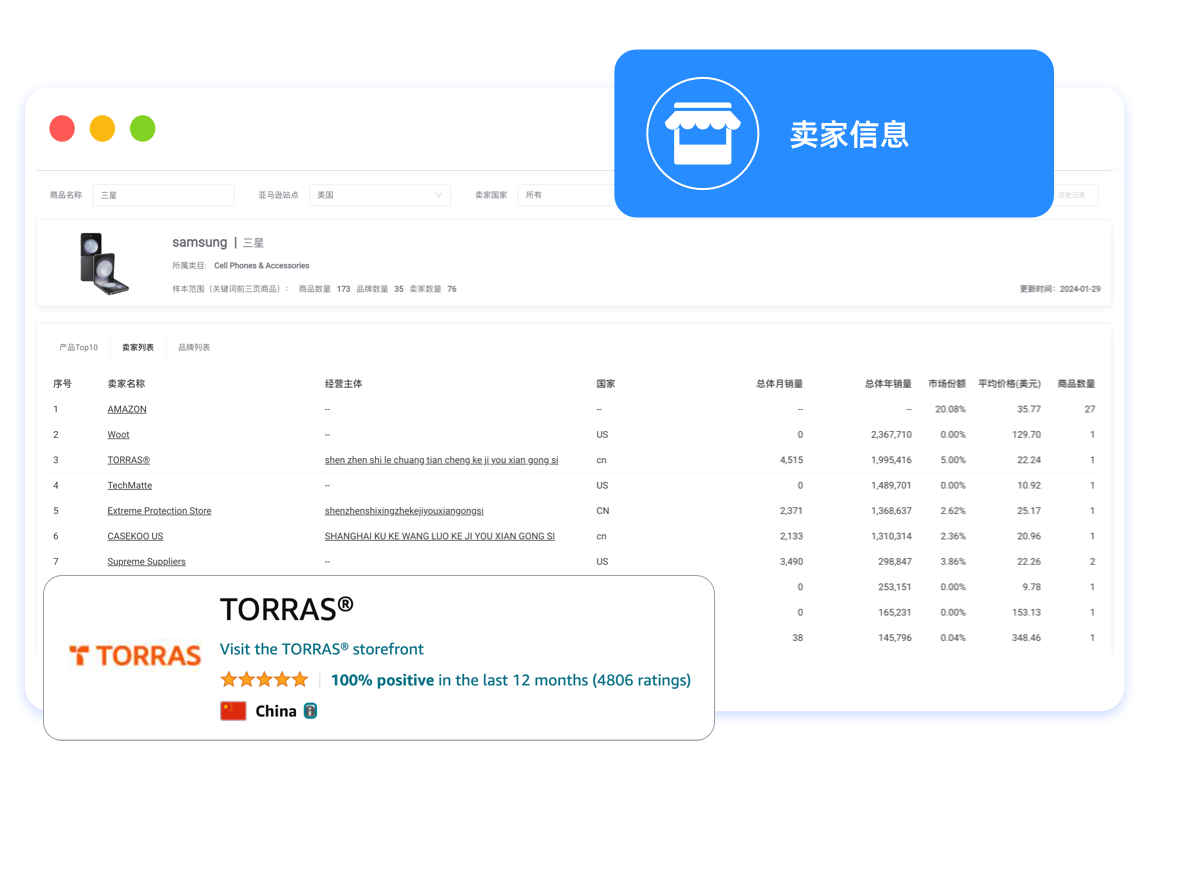Click the 129.70 average price cell
The height and width of the screenshot is (880, 1204).
click(x=1026, y=435)
